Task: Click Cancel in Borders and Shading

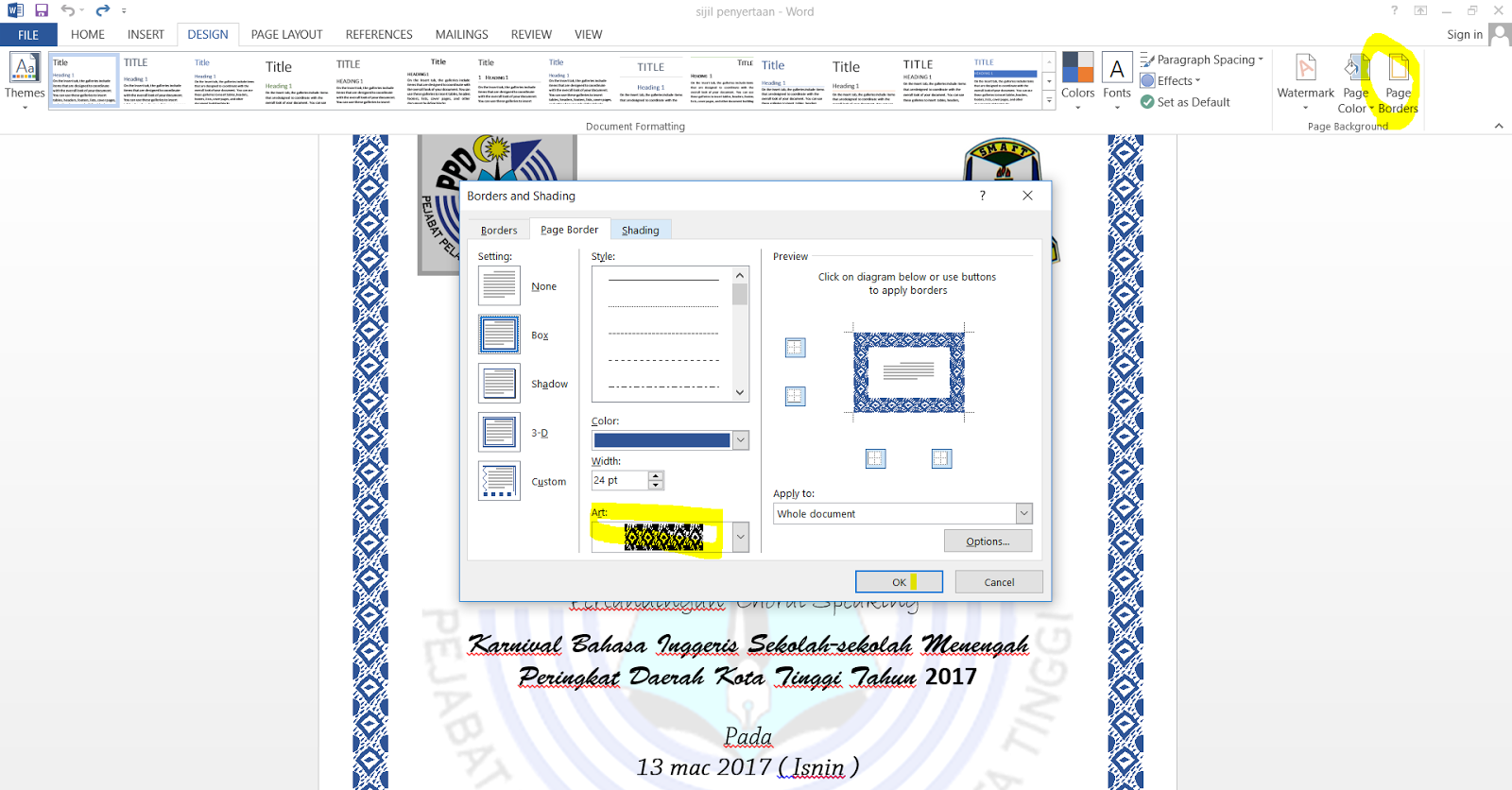Action: [x=999, y=582]
